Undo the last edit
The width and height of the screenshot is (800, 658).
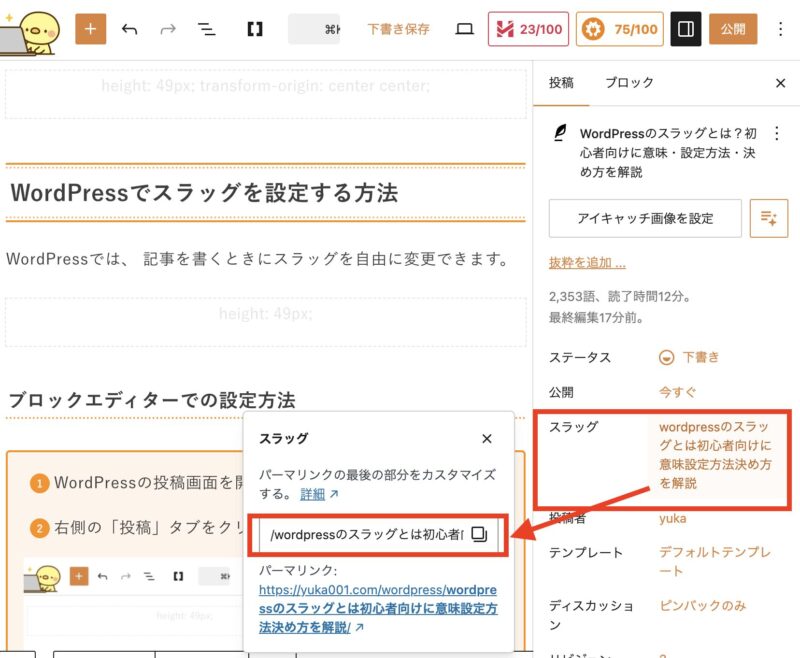pyautogui.click(x=129, y=29)
